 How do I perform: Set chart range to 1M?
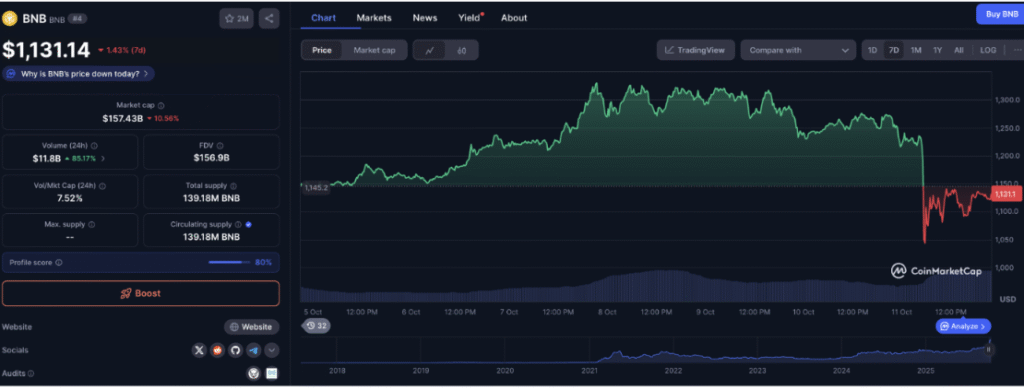tap(916, 50)
